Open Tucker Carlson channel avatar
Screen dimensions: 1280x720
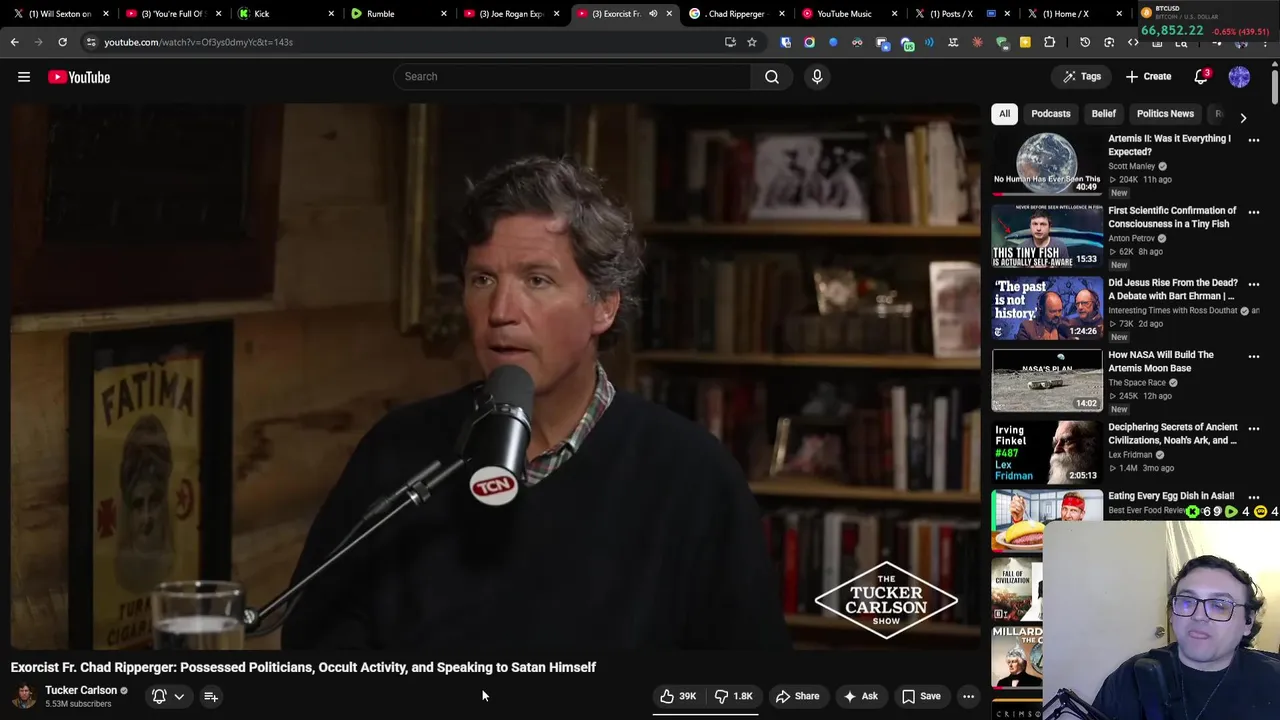click(24, 696)
